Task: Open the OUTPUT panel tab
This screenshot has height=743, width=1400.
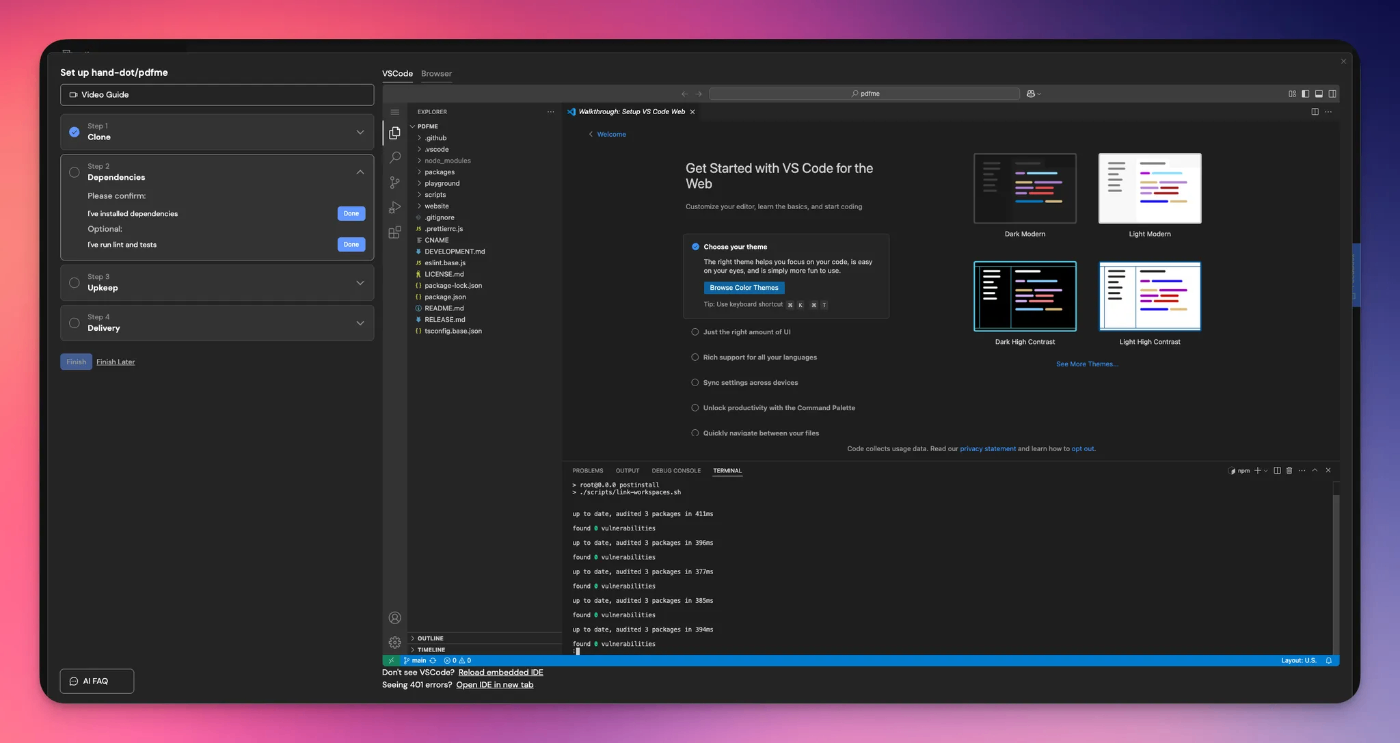Action: tap(627, 470)
